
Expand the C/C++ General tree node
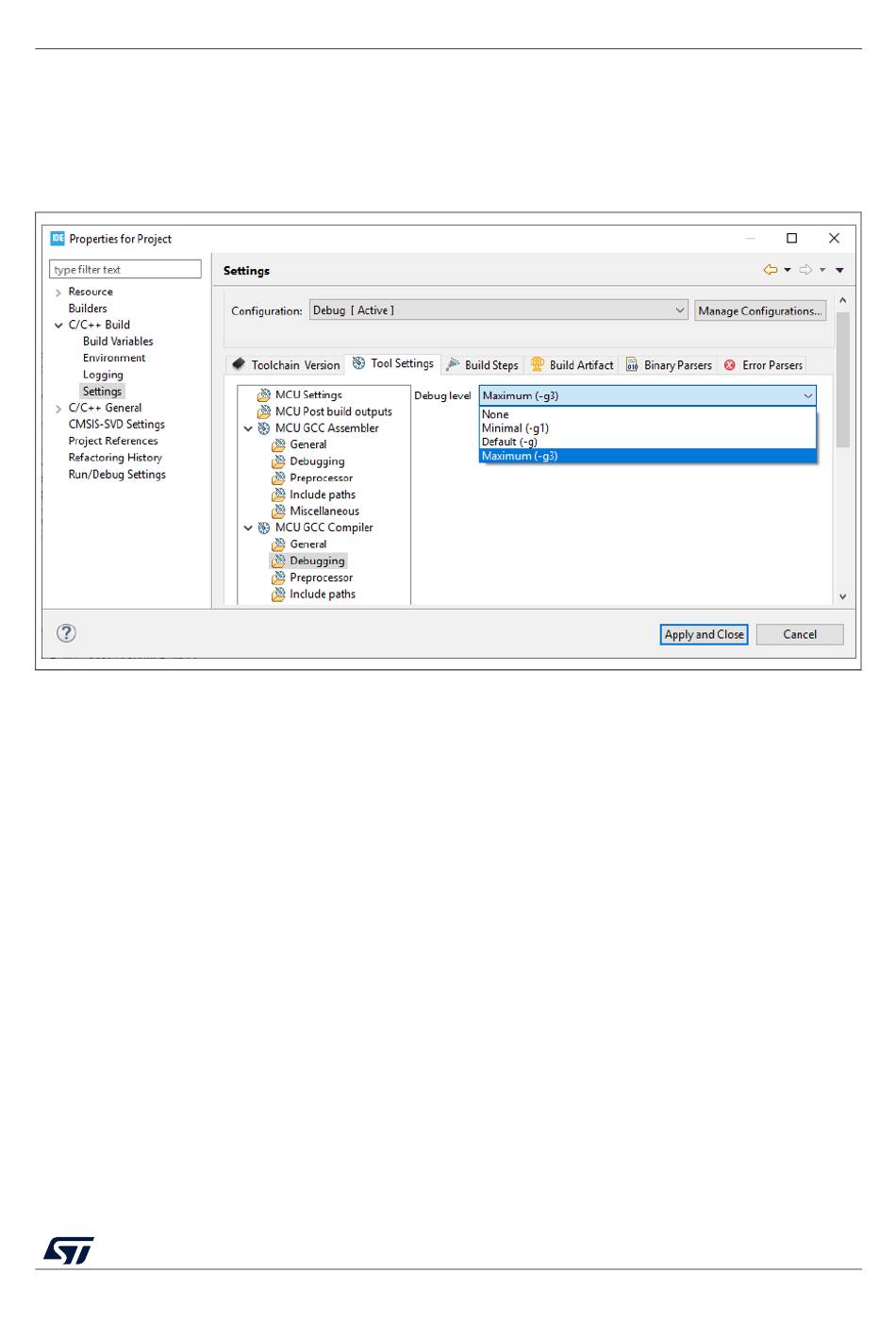tap(58, 409)
